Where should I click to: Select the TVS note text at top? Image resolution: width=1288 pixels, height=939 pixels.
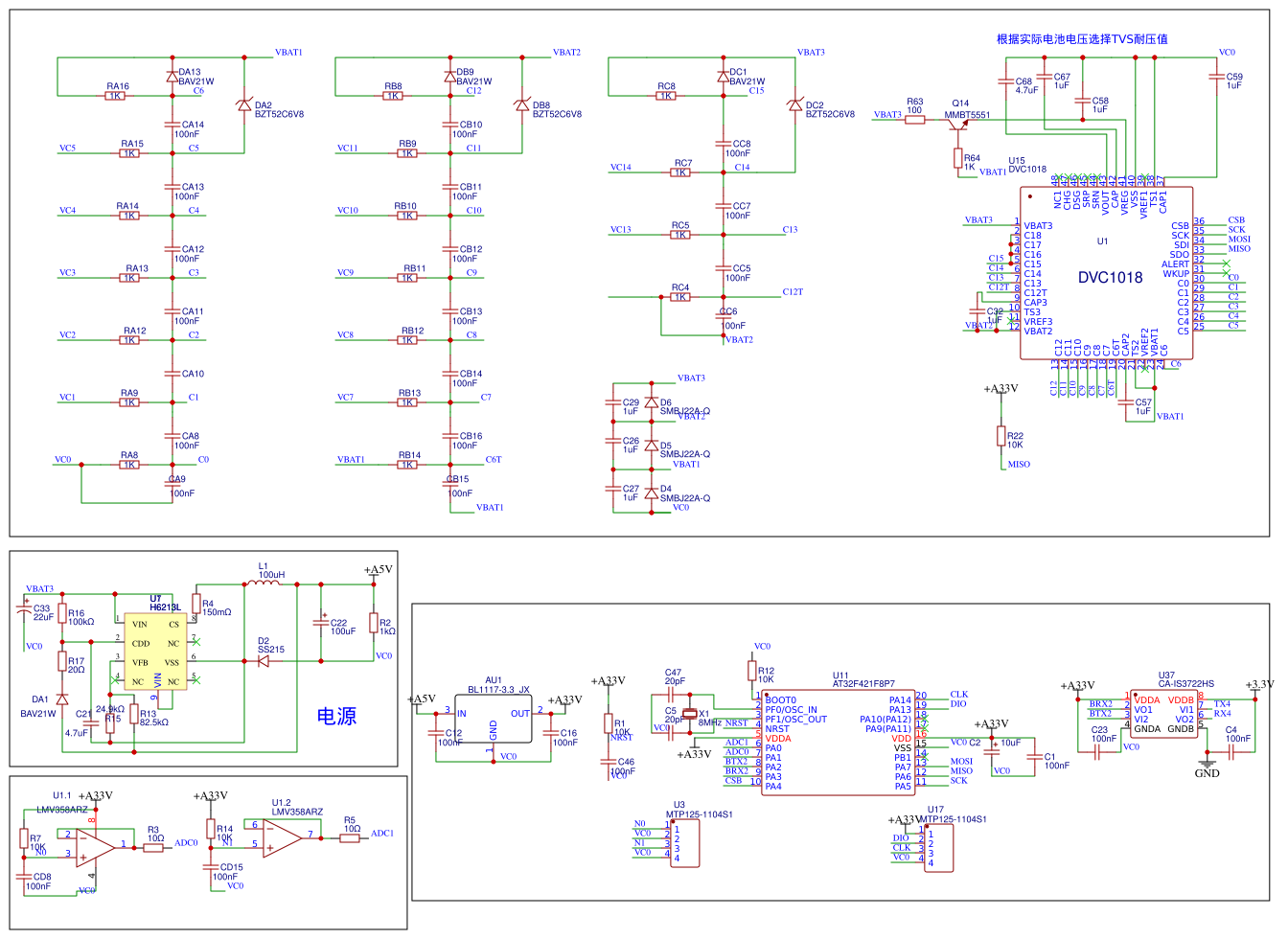1081,39
